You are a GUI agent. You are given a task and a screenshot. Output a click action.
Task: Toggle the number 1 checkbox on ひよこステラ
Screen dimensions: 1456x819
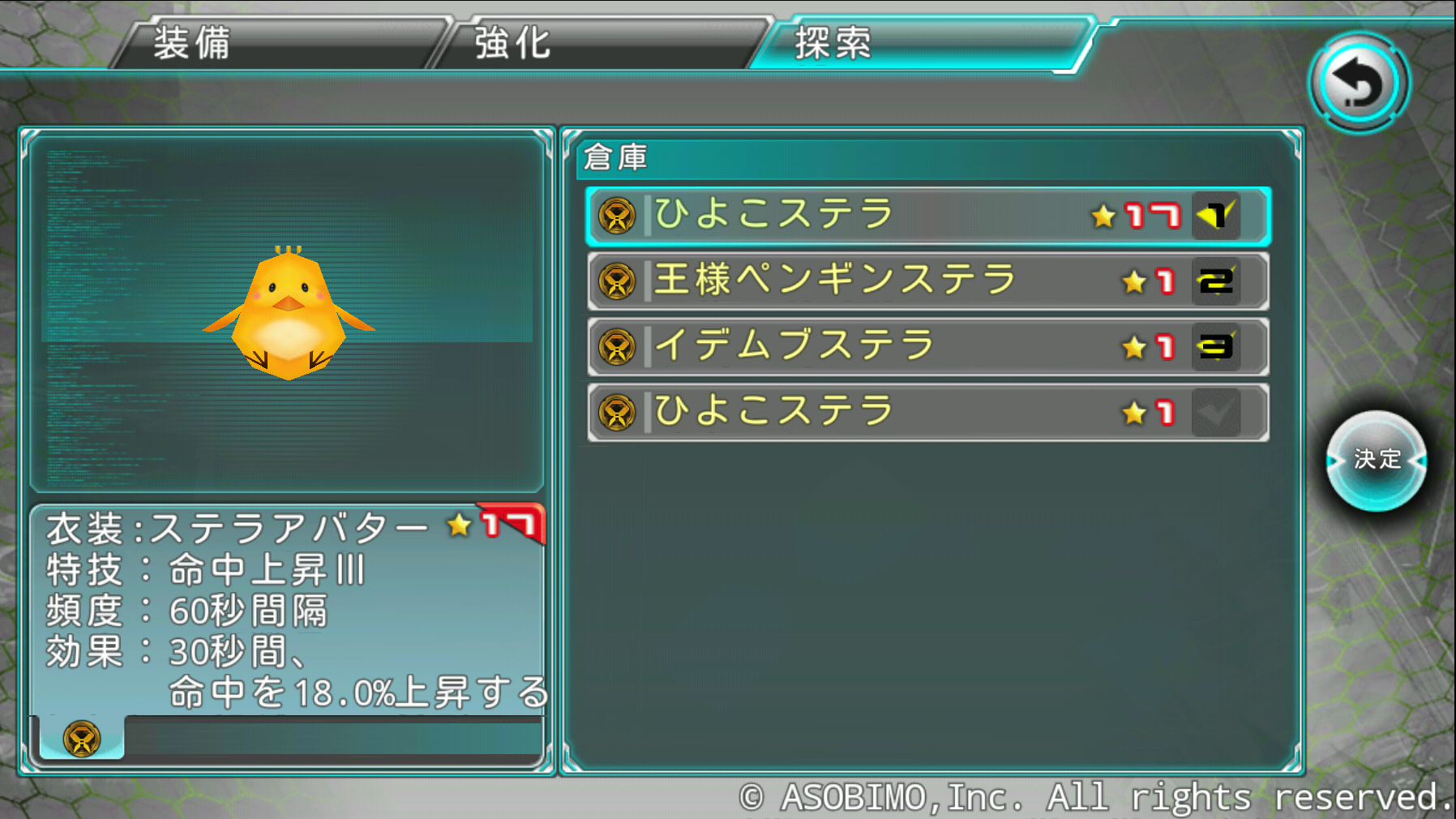coord(1216,216)
